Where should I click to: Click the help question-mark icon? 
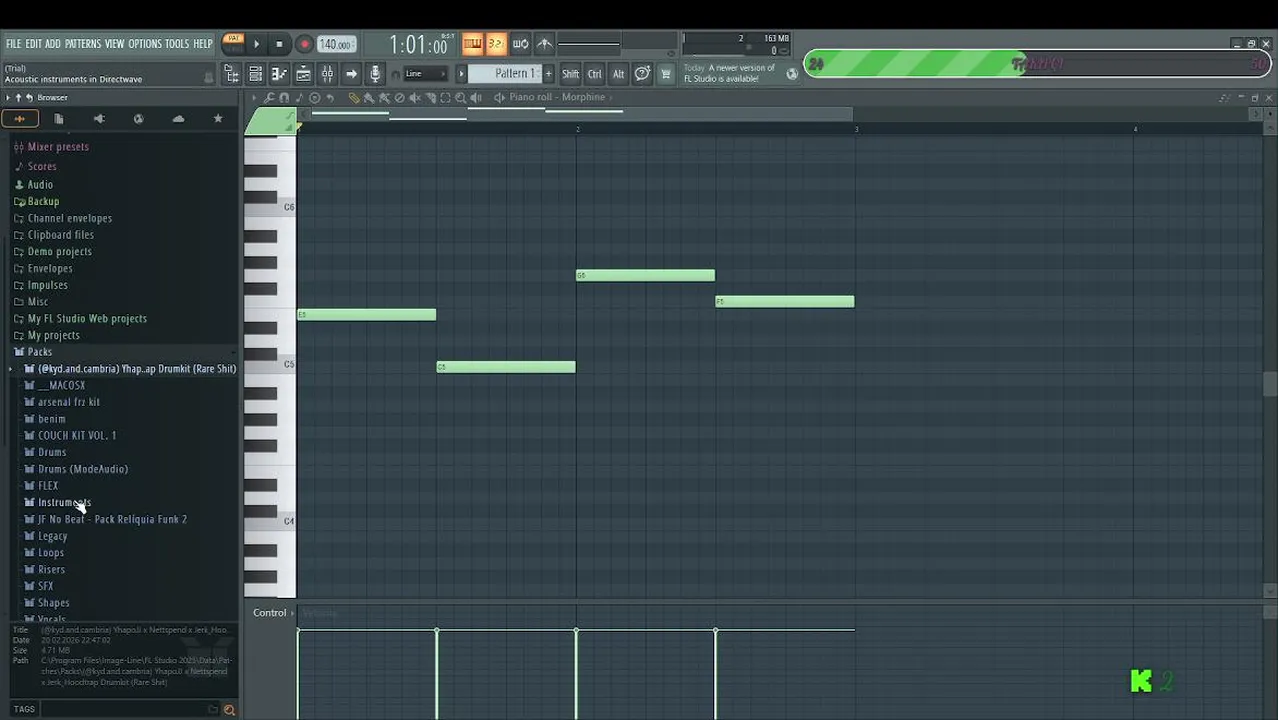coord(642,74)
